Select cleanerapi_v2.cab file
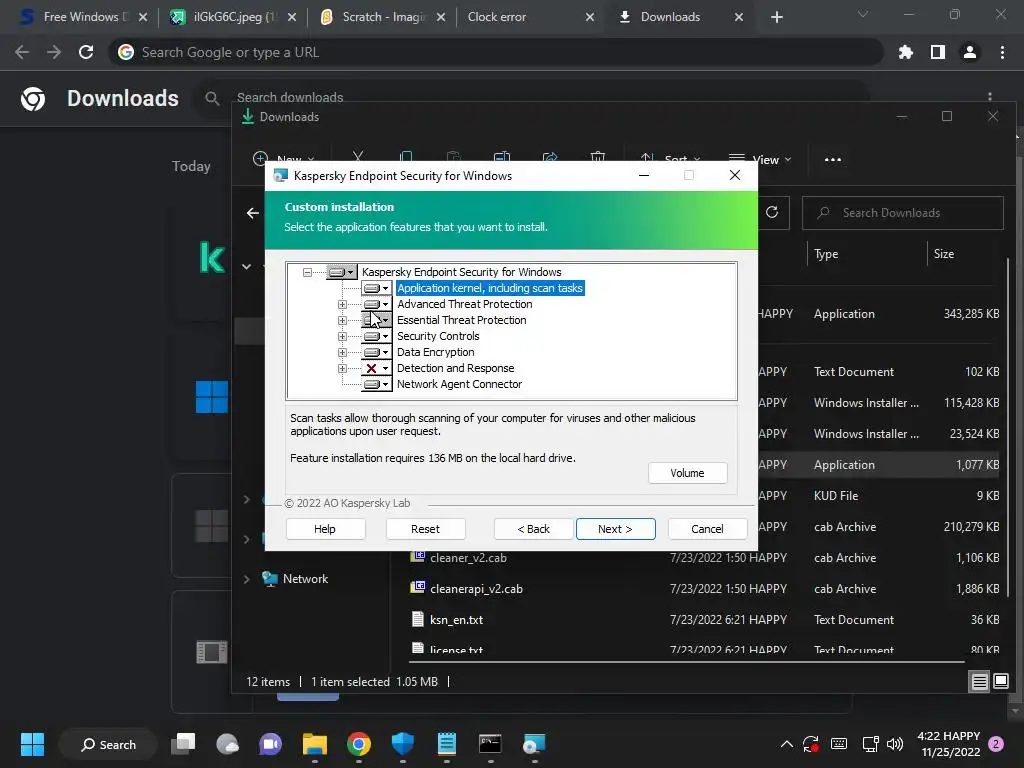This screenshot has height=768, width=1024. pos(475,588)
